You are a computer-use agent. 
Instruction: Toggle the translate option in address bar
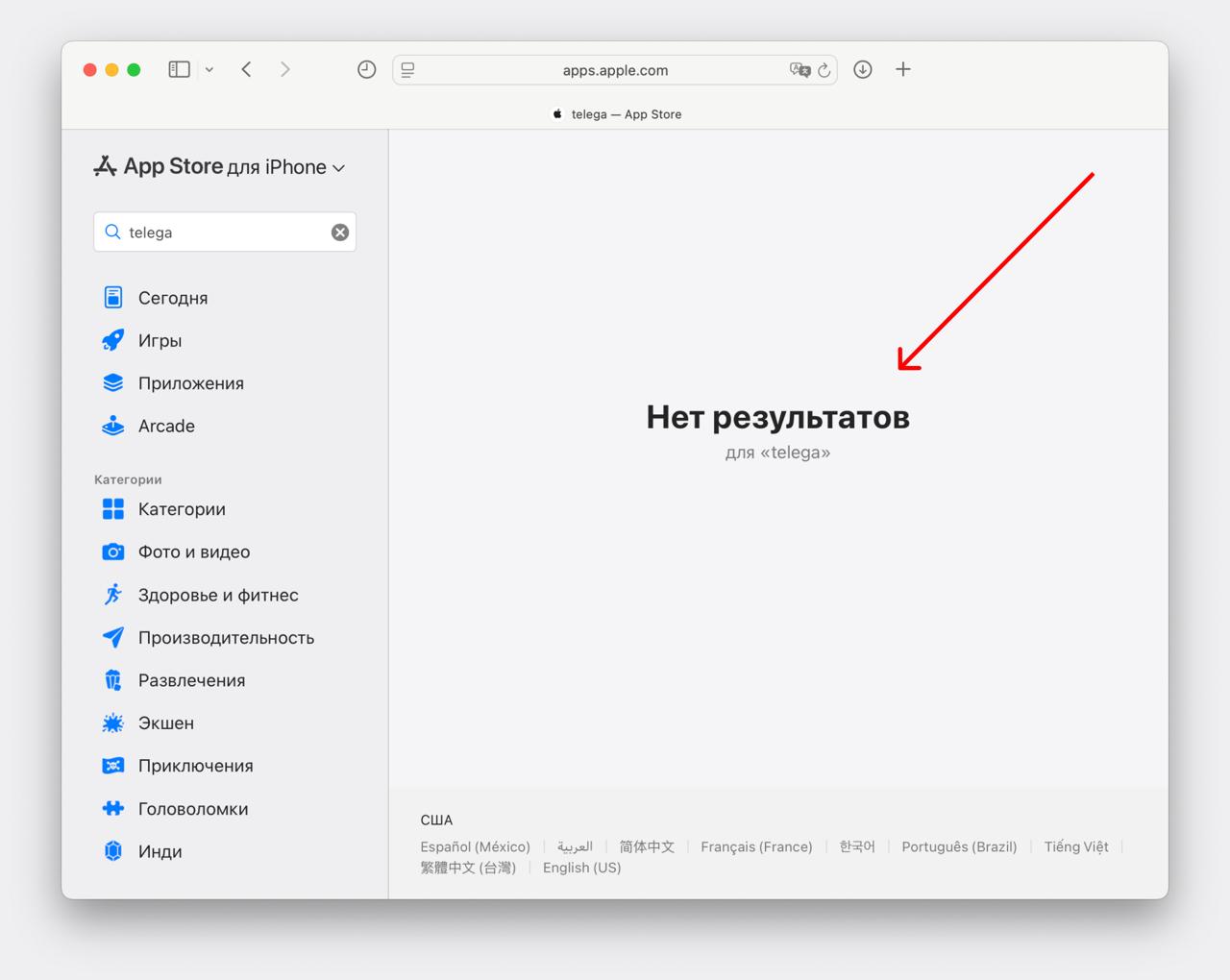click(800, 69)
